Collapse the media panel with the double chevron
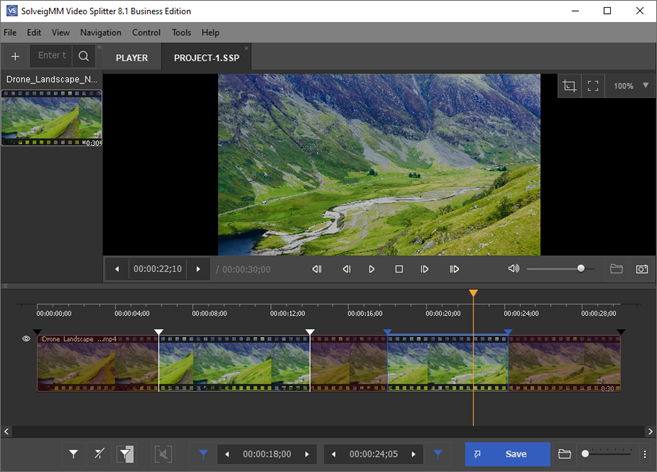Viewport: 657px width, 472px height. click(x=99, y=47)
